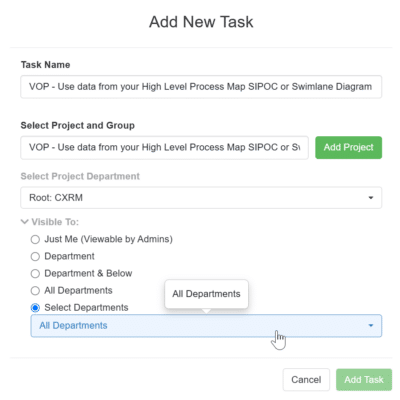Screen dimensions: 400x400
Task: Click the Department & Below label text
Action: 88,274
